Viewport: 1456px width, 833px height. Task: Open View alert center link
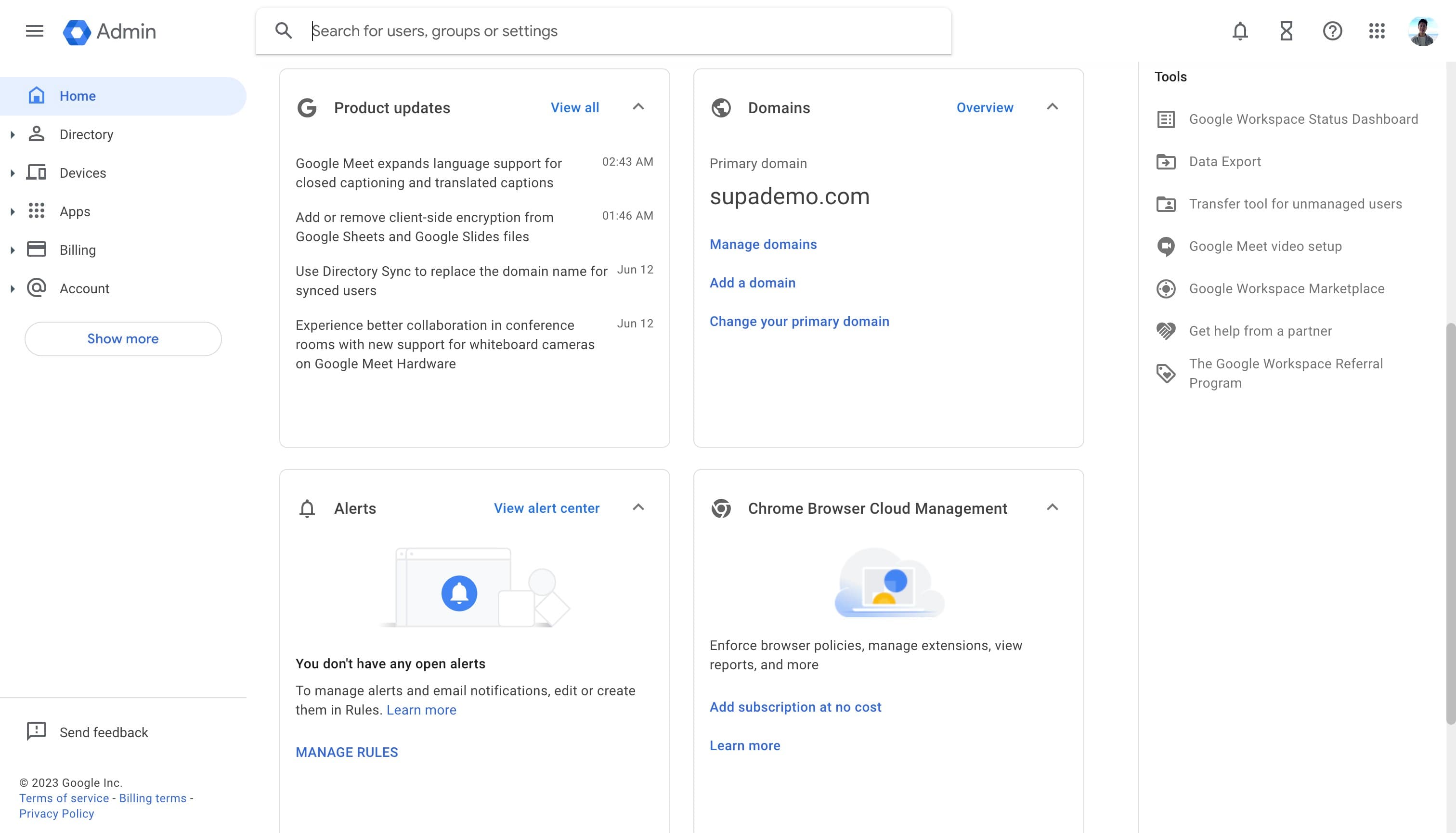point(546,508)
